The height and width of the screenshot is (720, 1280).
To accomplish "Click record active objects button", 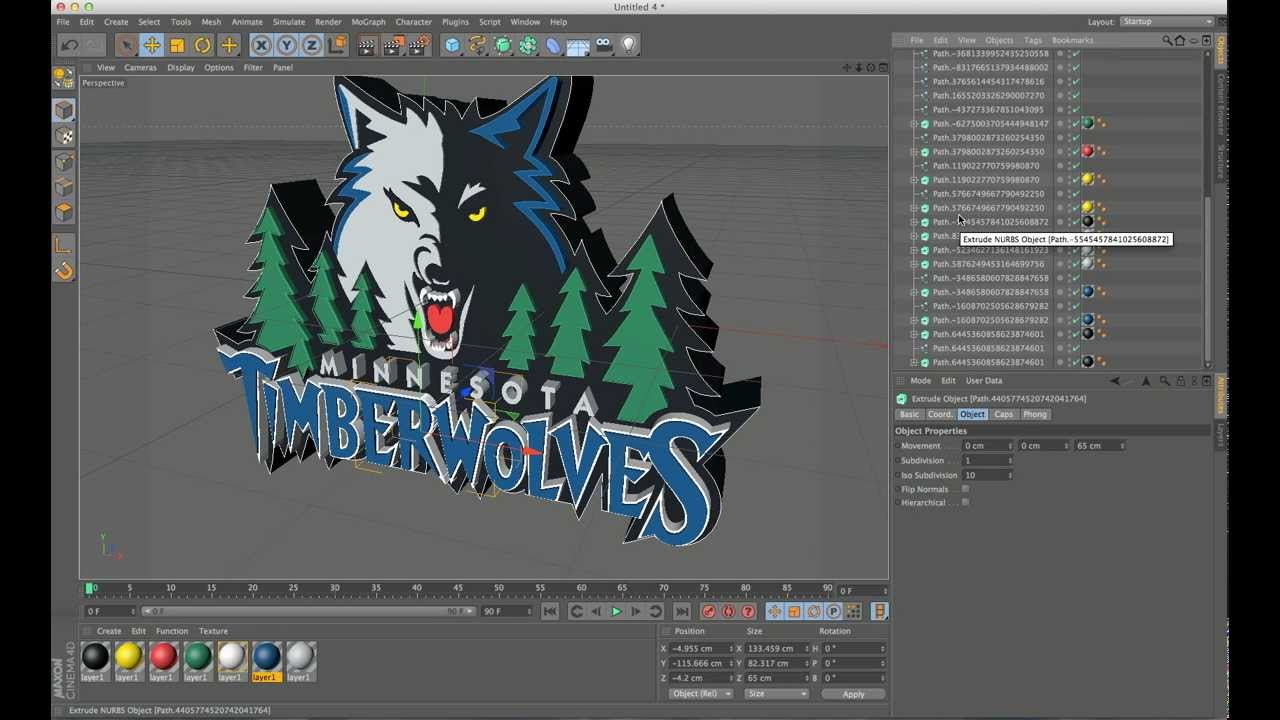I will [709, 612].
